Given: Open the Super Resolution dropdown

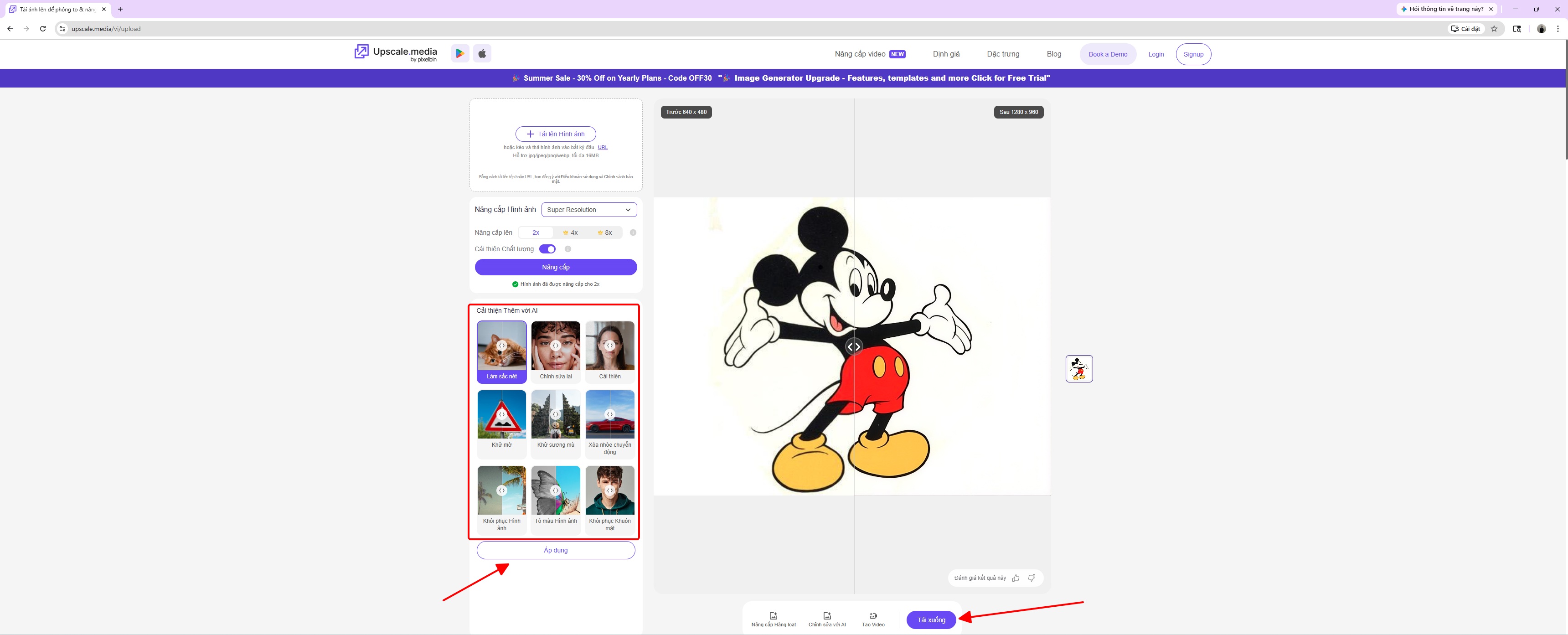Looking at the screenshot, I should click(589, 209).
